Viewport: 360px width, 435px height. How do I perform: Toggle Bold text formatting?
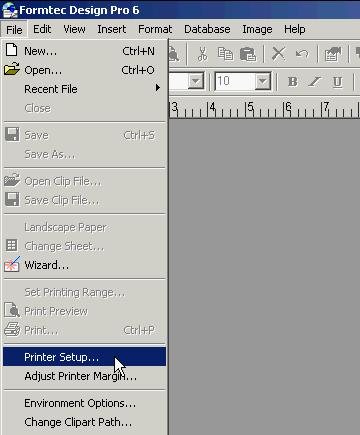293,81
